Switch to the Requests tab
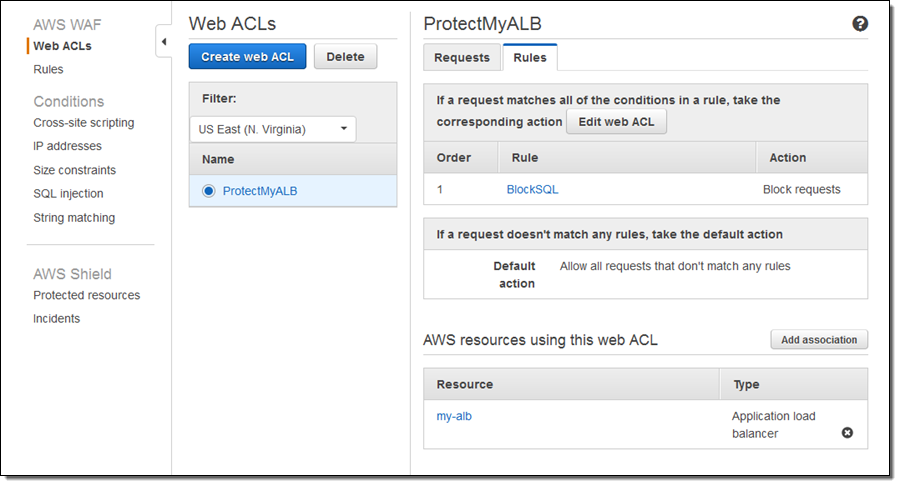Image resolution: width=900 pixels, height=486 pixels. pyautogui.click(x=462, y=58)
